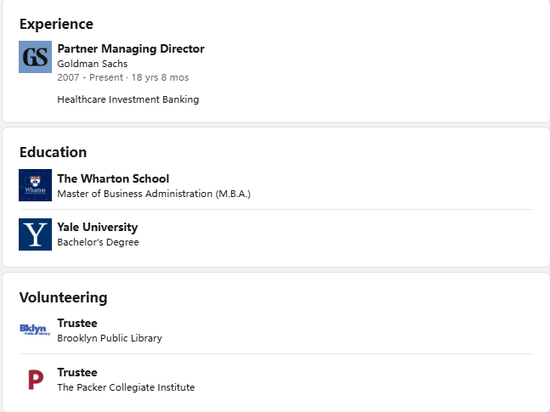Open Brooklyn Public Library organization link
The image size is (550, 412).
110,338
